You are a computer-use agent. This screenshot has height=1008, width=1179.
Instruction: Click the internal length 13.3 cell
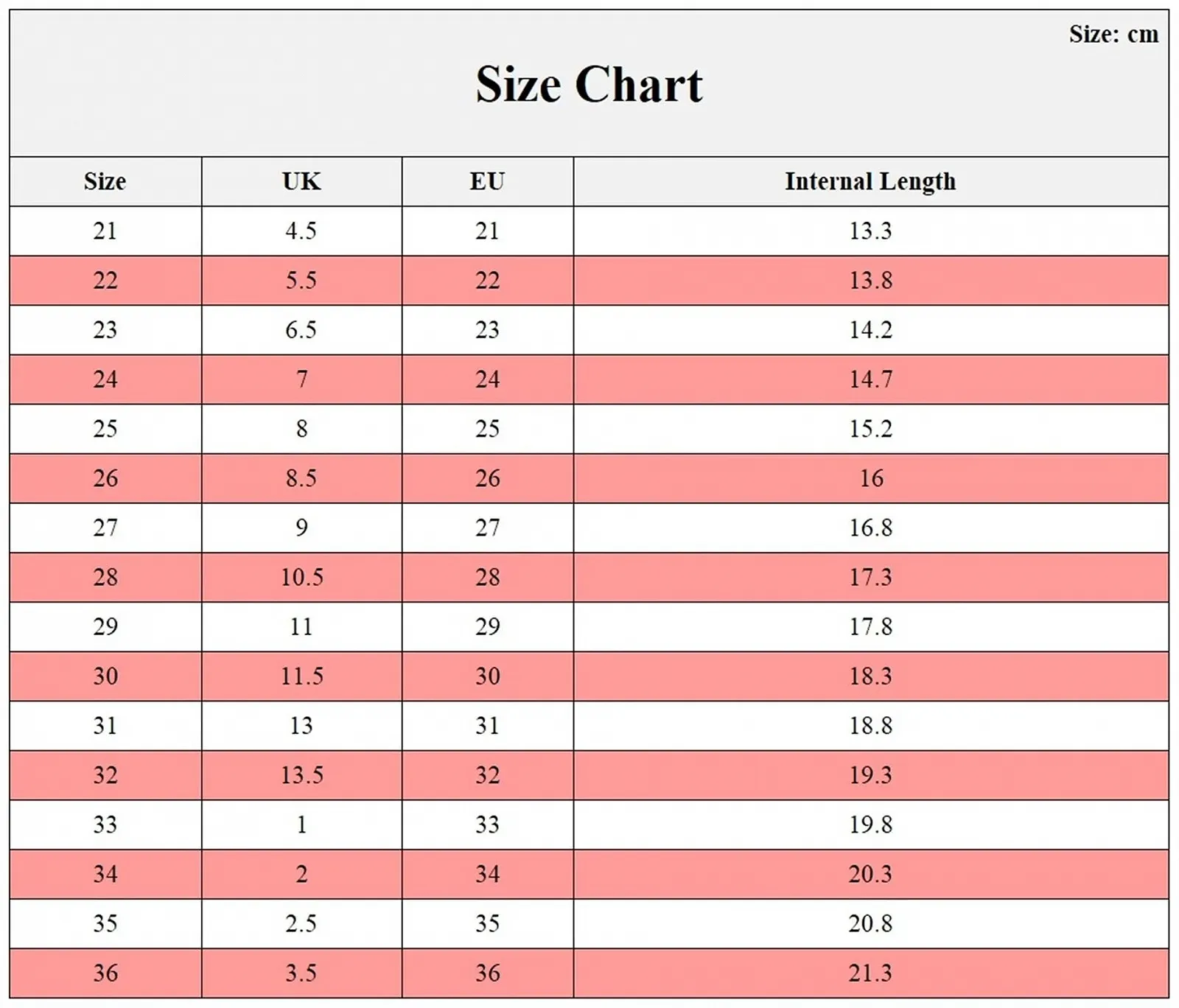tap(870, 231)
